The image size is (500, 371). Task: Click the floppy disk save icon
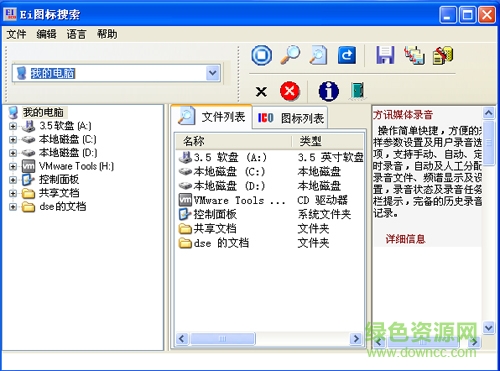click(x=385, y=55)
